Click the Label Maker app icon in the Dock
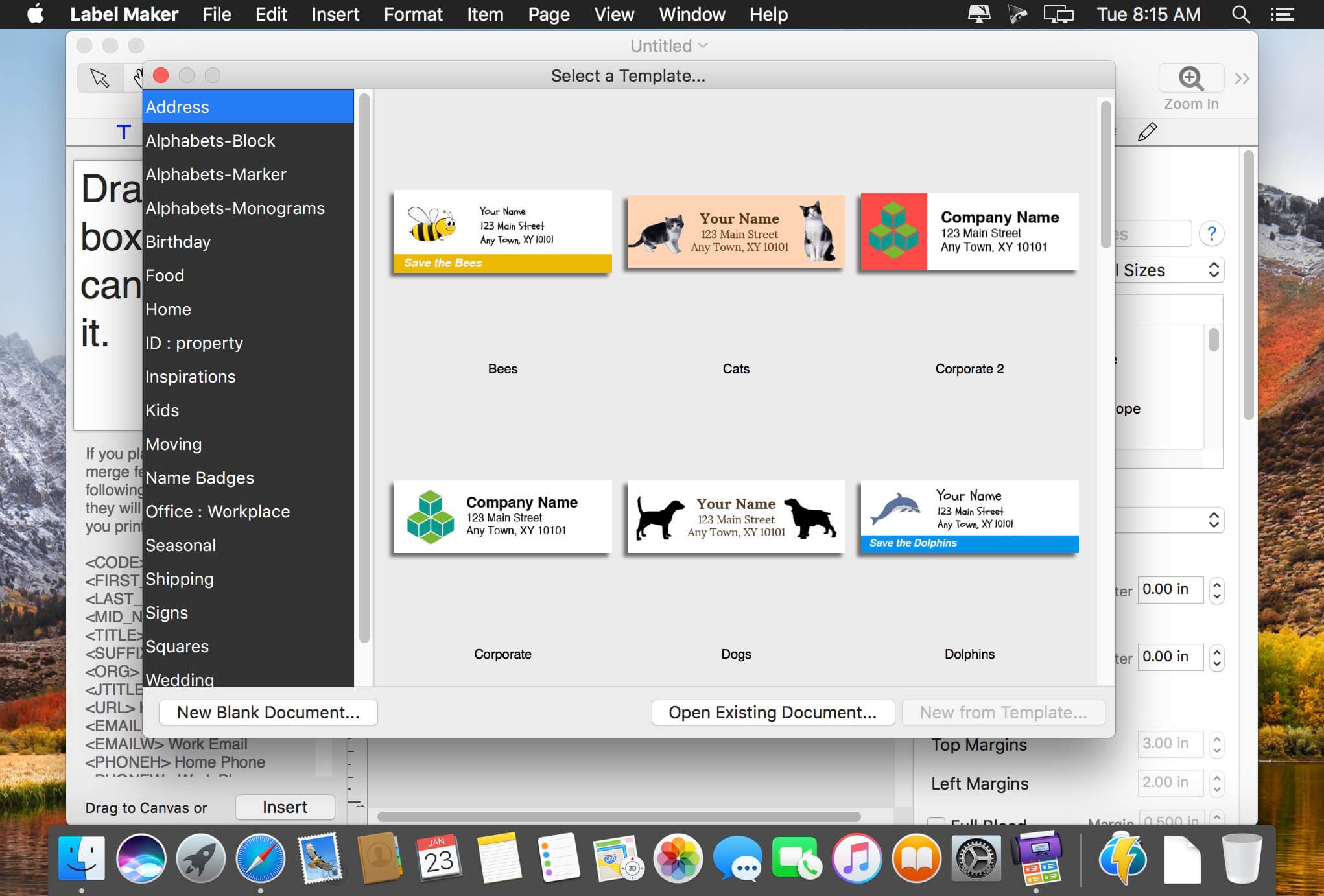1324x896 pixels. click(x=1036, y=858)
